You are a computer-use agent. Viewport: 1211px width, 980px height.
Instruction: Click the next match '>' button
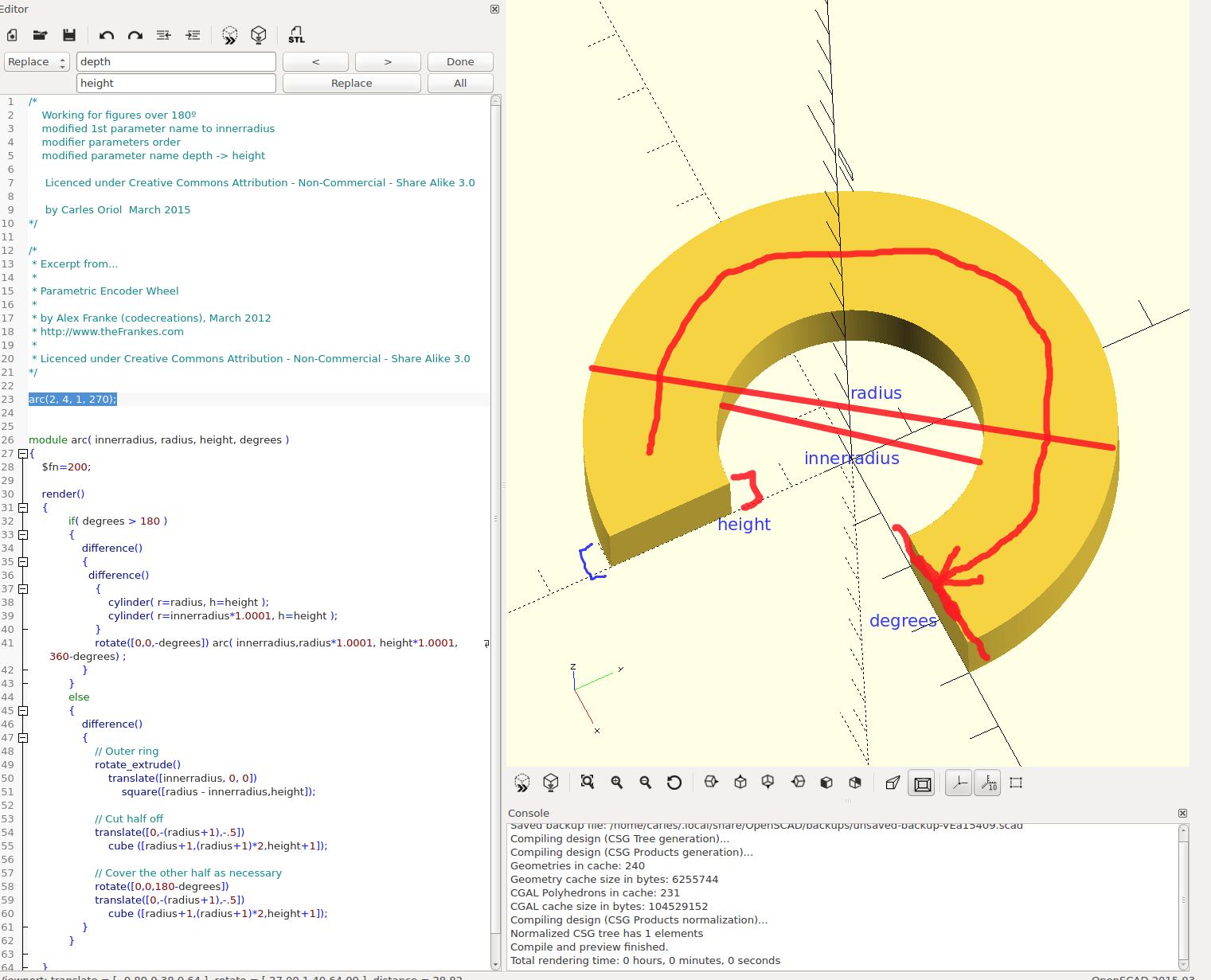pyautogui.click(x=388, y=62)
